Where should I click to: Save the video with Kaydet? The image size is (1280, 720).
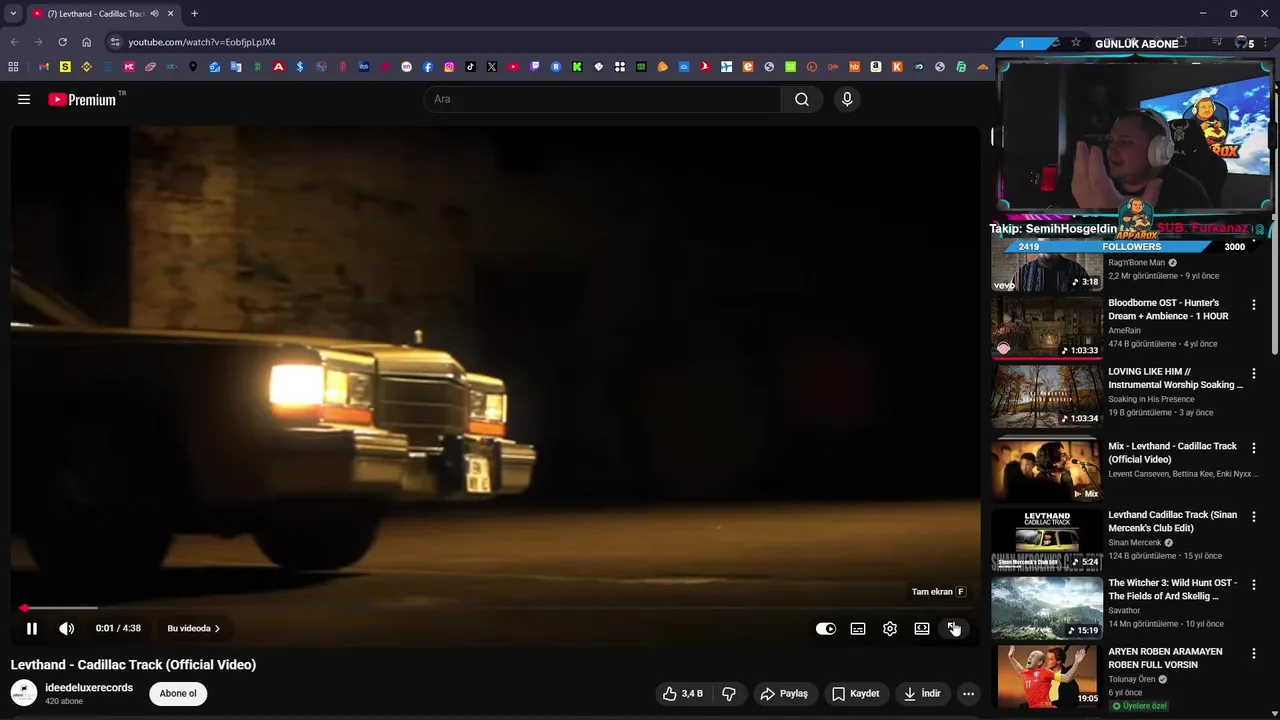pyautogui.click(x=856, y=693)
